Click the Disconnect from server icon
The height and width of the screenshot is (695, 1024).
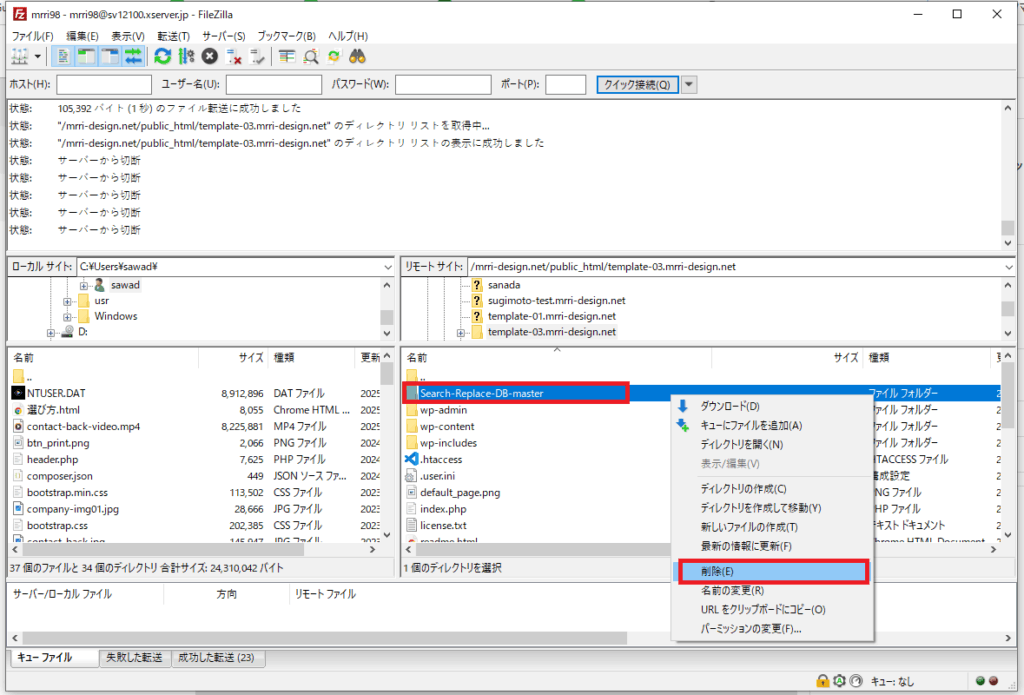(234, 56)
